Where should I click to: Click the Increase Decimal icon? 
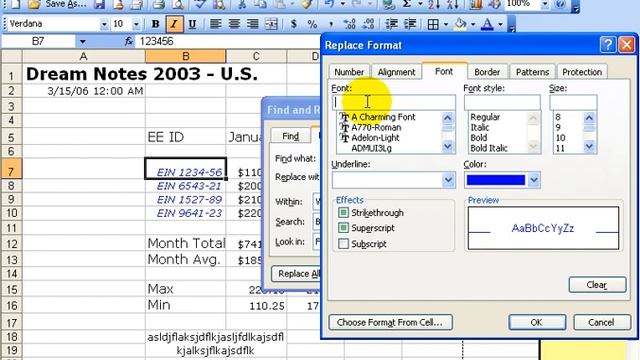pyautogui.click(x=349, y=24)
